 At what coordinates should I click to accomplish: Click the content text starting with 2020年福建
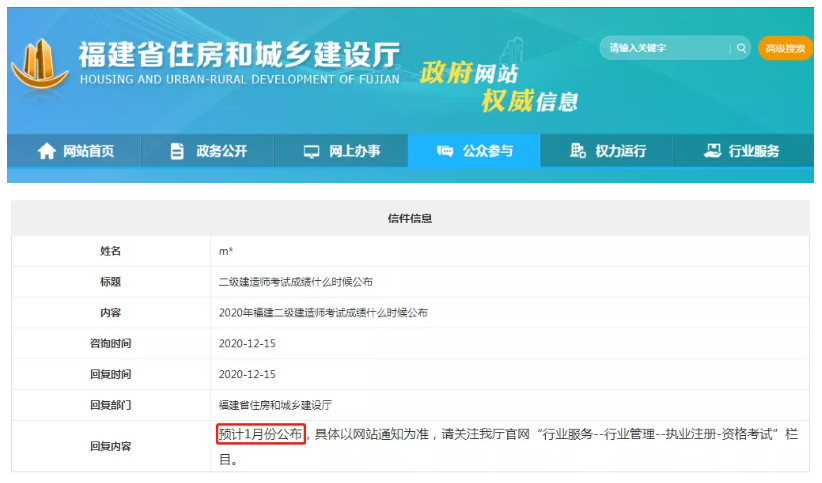tap(323, 313)
